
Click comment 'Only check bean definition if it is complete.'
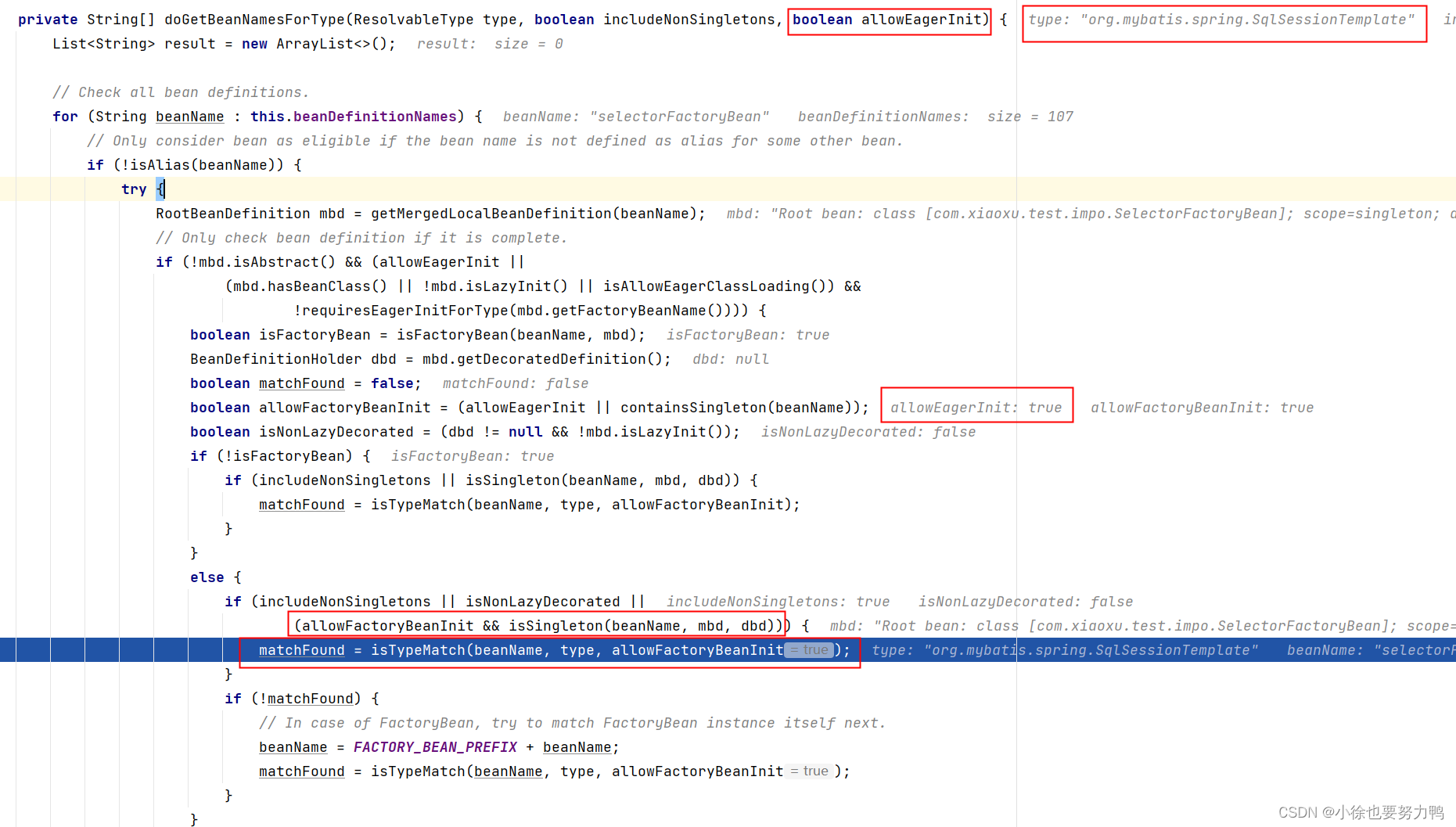pos(361,238)
